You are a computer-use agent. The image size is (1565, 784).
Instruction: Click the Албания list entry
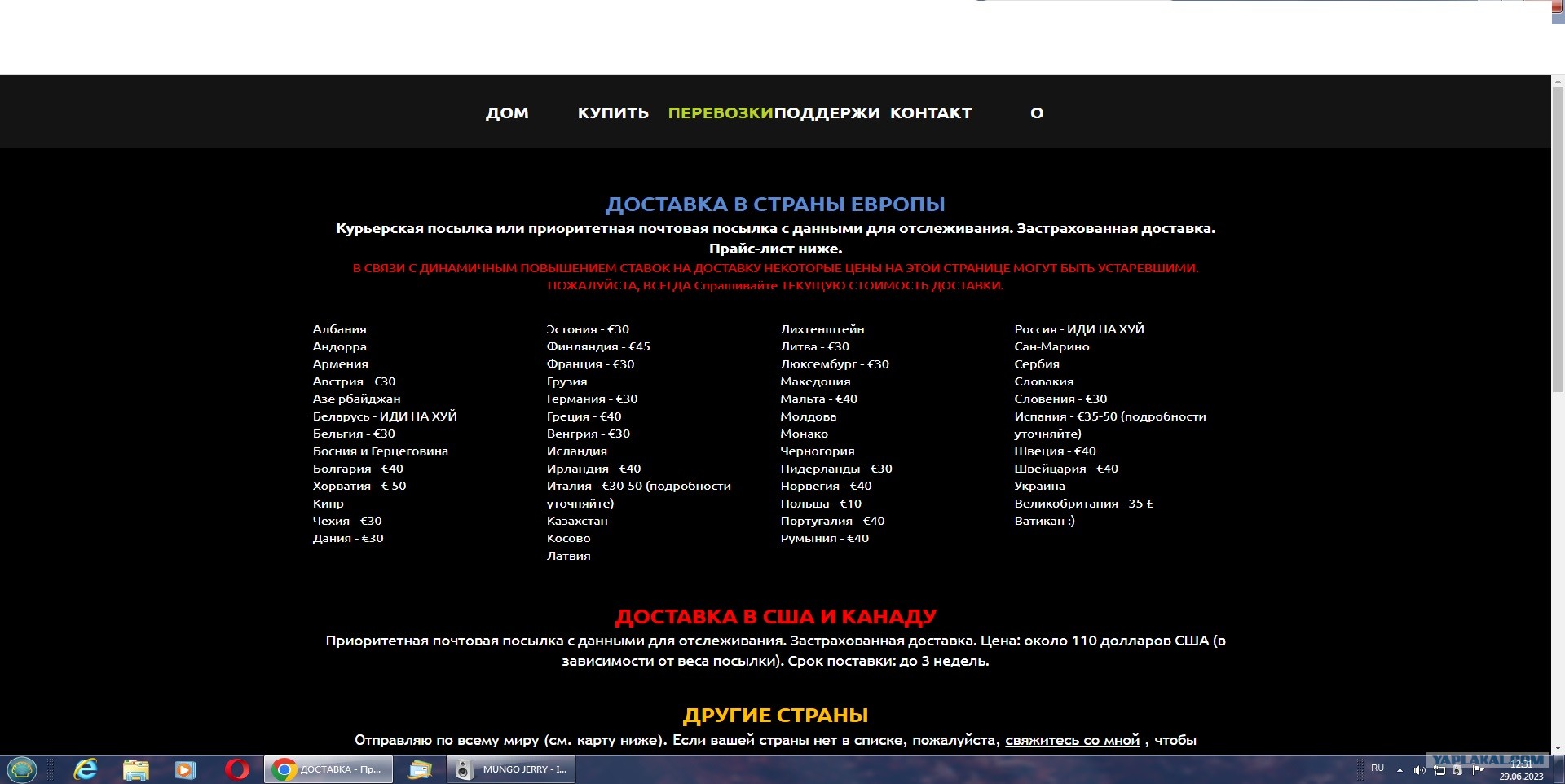point(339,329)
